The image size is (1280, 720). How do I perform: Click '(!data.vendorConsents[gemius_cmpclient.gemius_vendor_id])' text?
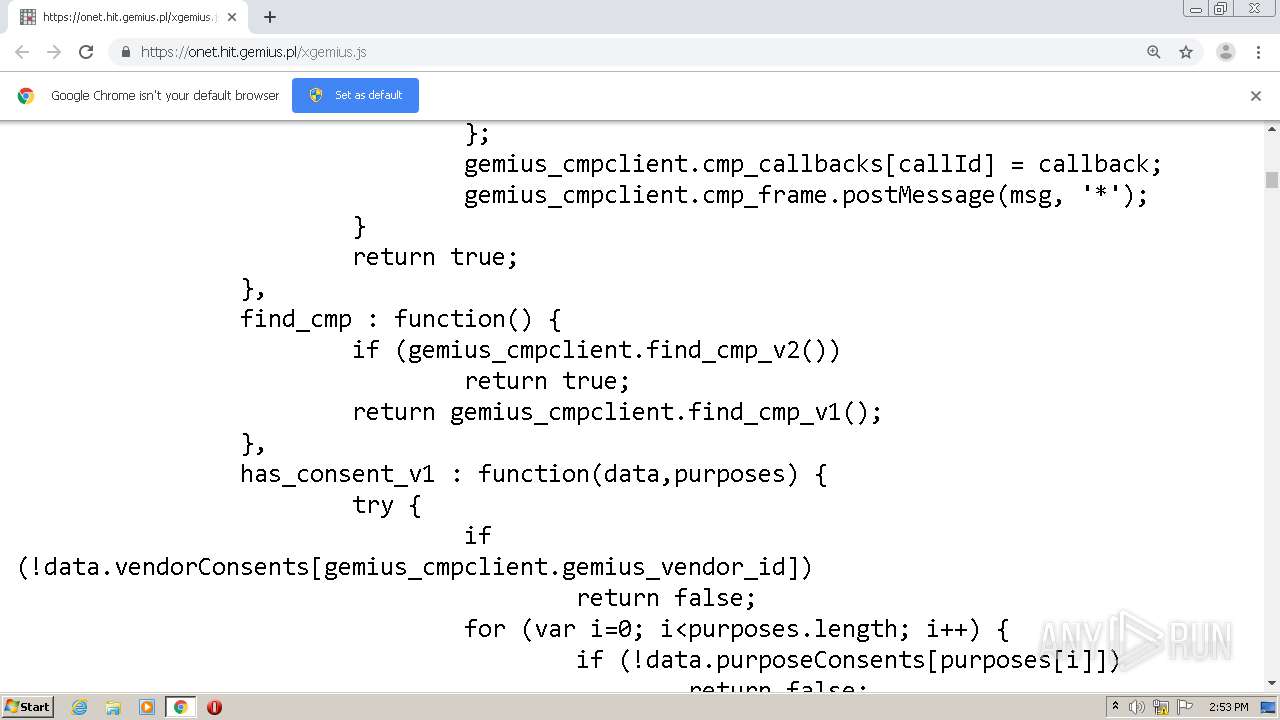415,567
